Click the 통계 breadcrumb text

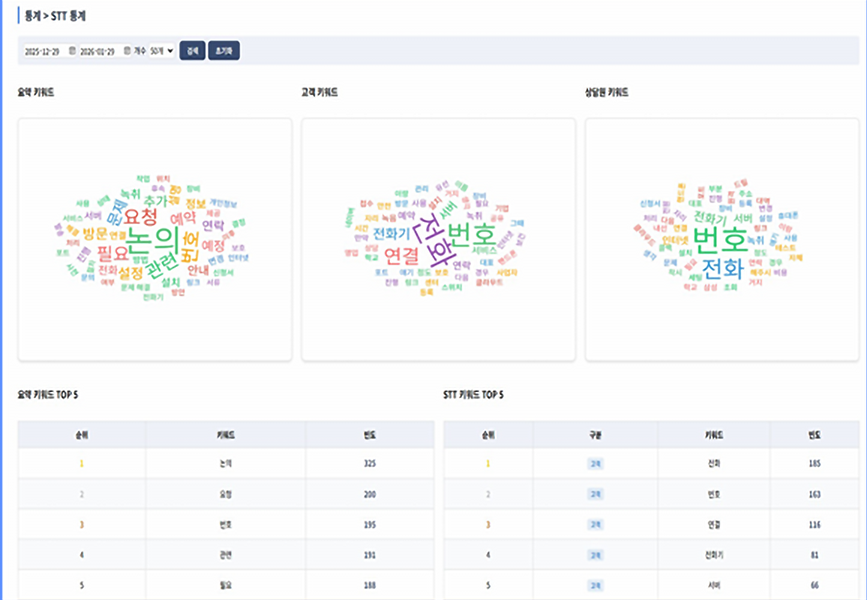pyautogui.click(x=33, y=16)
